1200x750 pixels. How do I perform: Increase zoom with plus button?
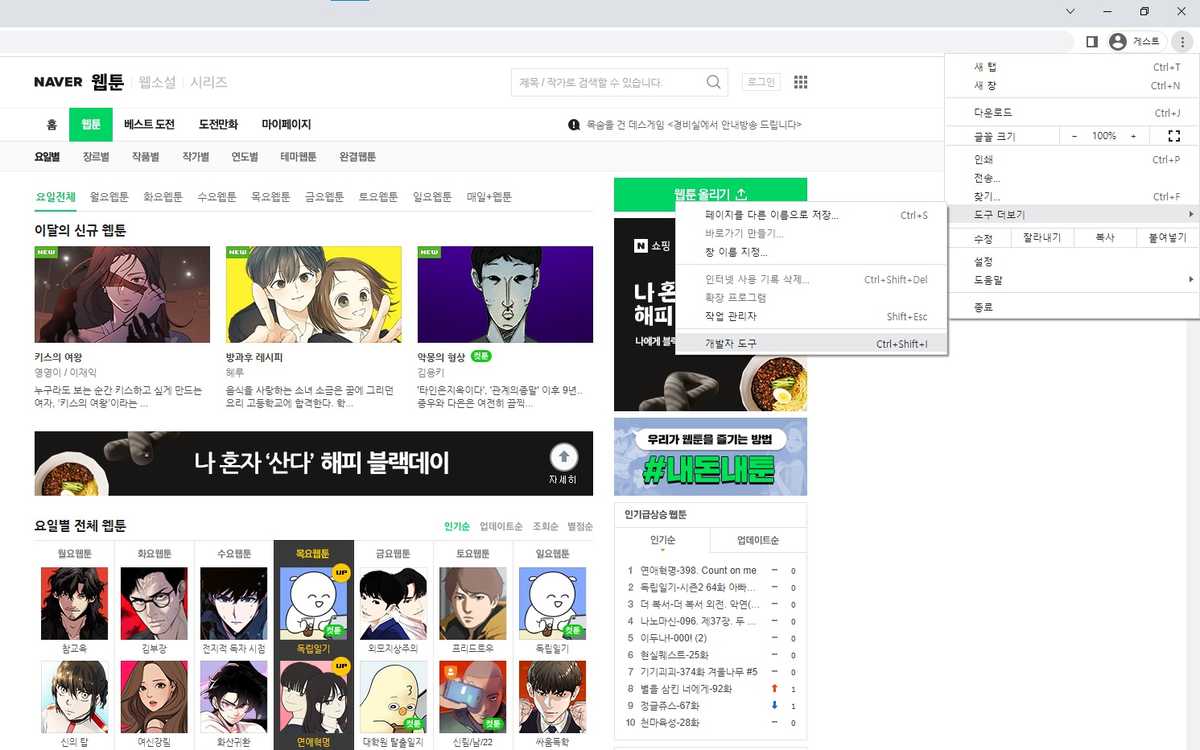(1133, 135)
